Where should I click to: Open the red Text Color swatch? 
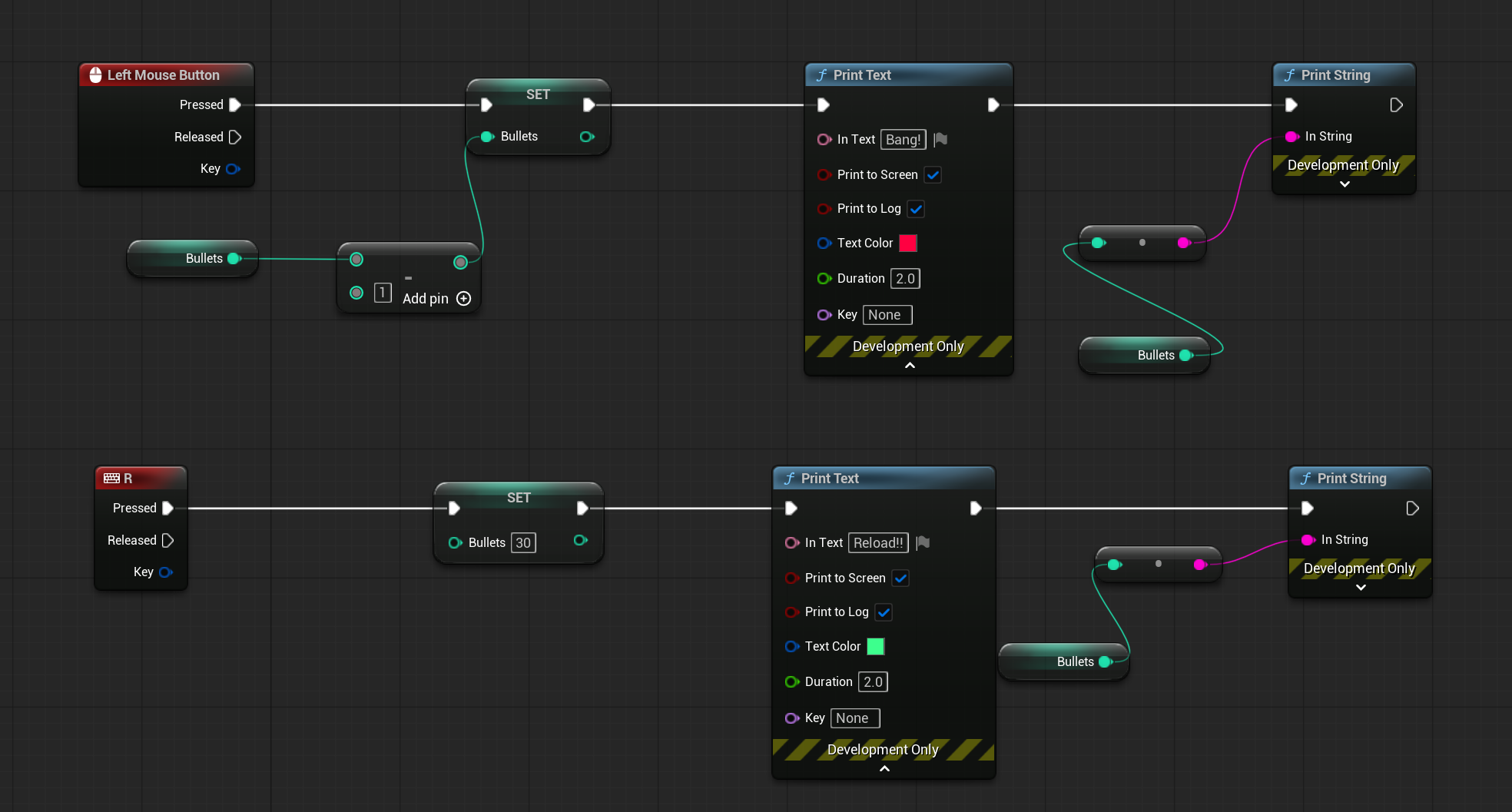[x=908, y=244]
